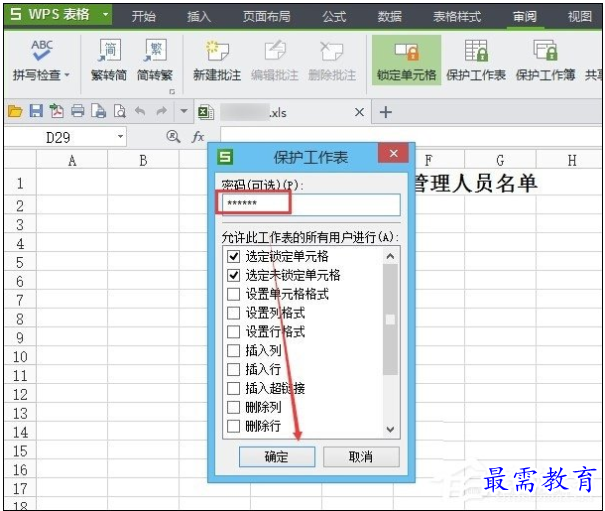The image size is (605, 511).
Task: Confirm protection with 确定 button
Action: [x=277, y=457]
